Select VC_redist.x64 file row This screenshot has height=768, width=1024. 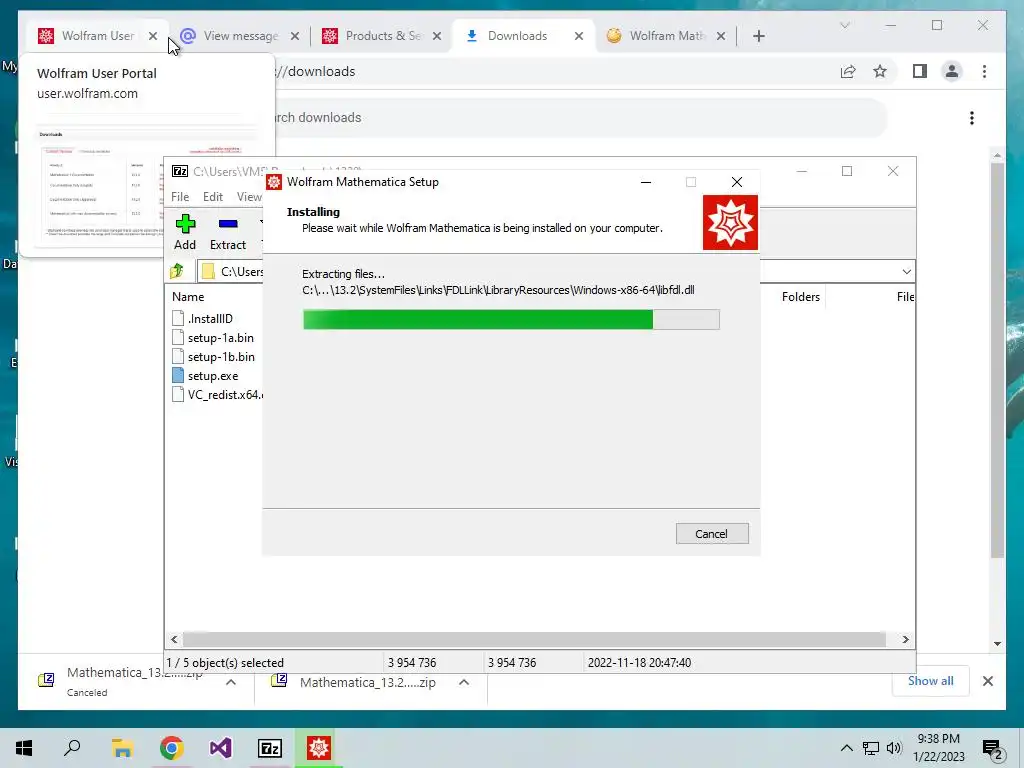click(x=217, y=394)
